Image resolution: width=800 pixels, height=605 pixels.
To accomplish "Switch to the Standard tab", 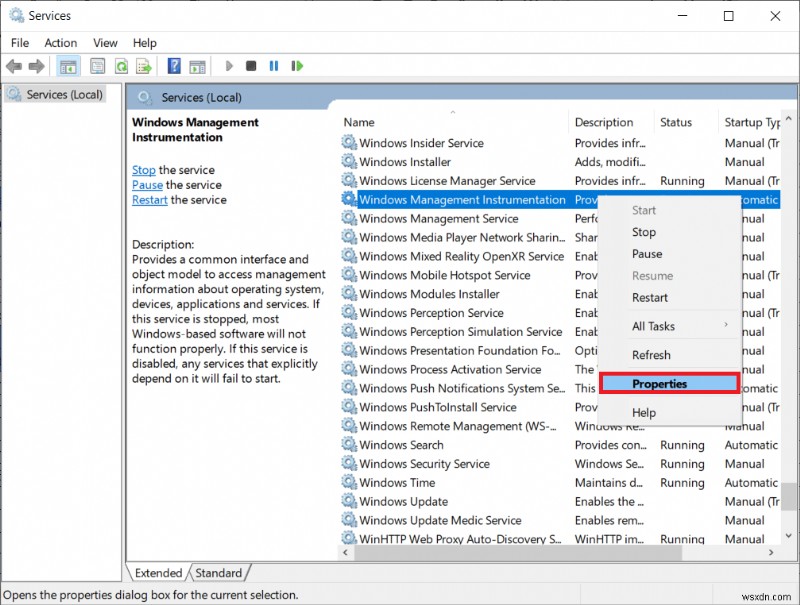I will [219, 572].
